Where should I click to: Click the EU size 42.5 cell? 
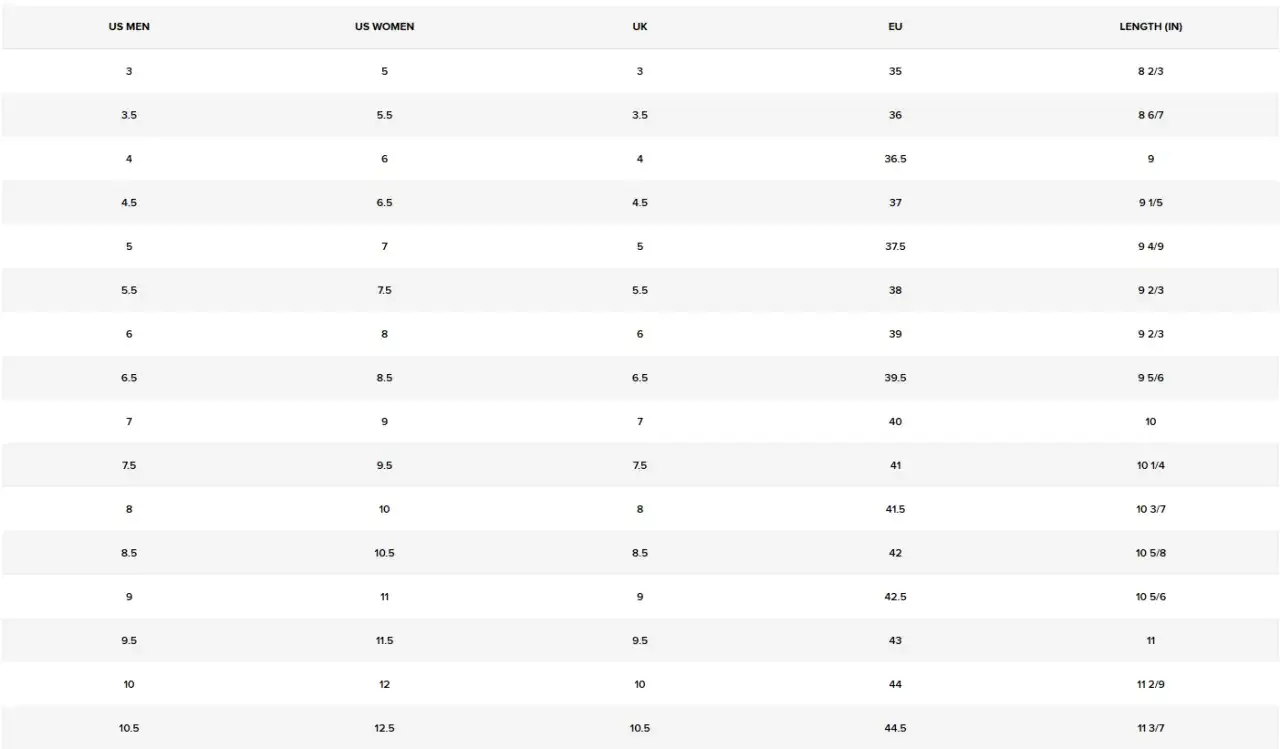click(895, 597)
